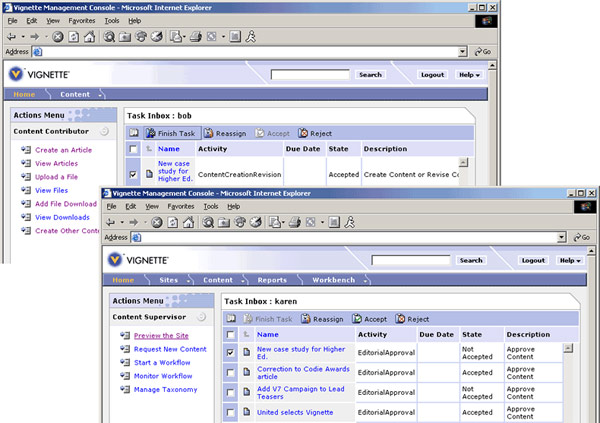The width and height of the screenshot is (600, 423).
Task: Click the Stop icon in bob's browser toolbar
Action: [x=58, y=37]
